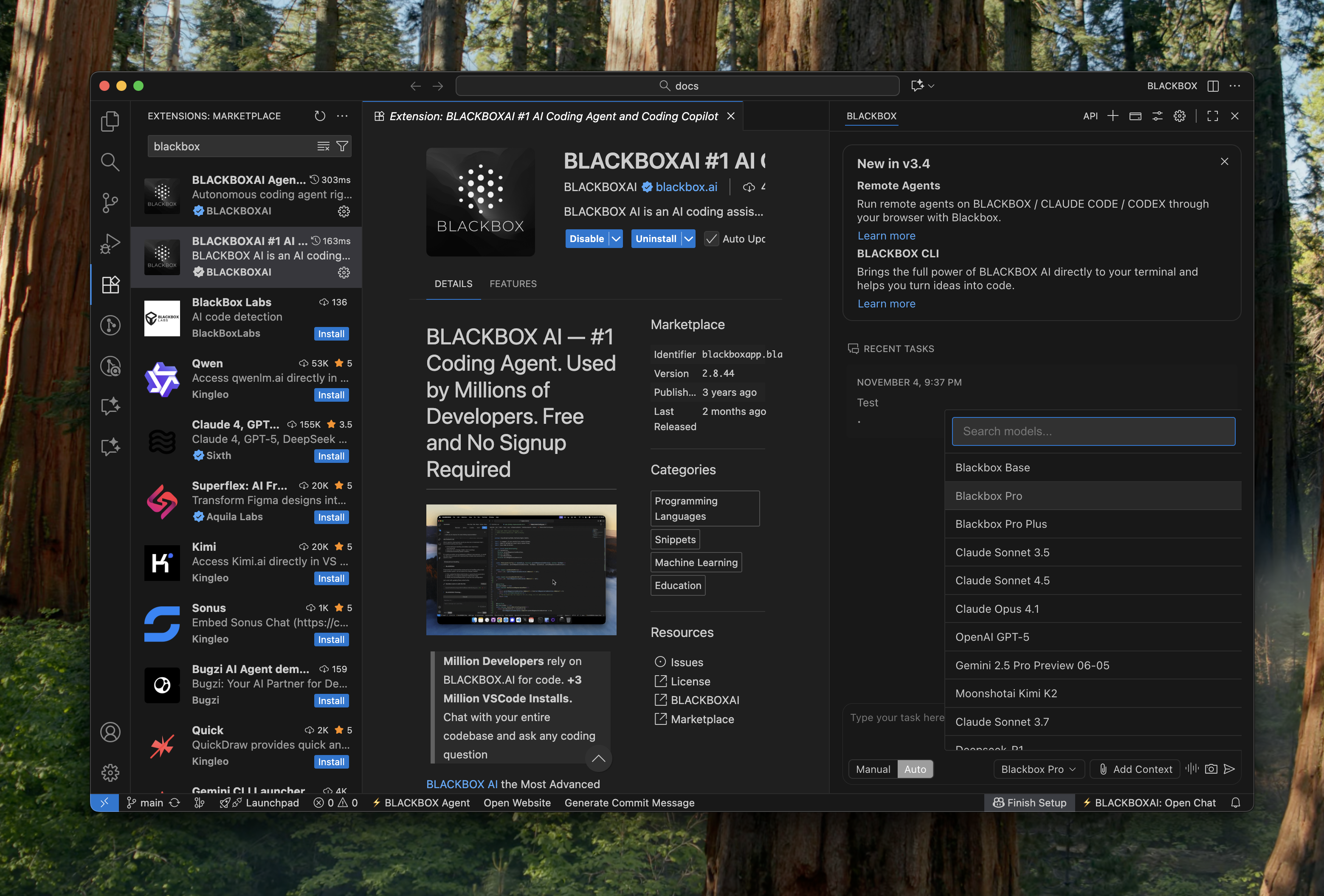Screen dimensions: 1324x896
Task: Refresh the extensions marketplace list
Action: (320, 116)
